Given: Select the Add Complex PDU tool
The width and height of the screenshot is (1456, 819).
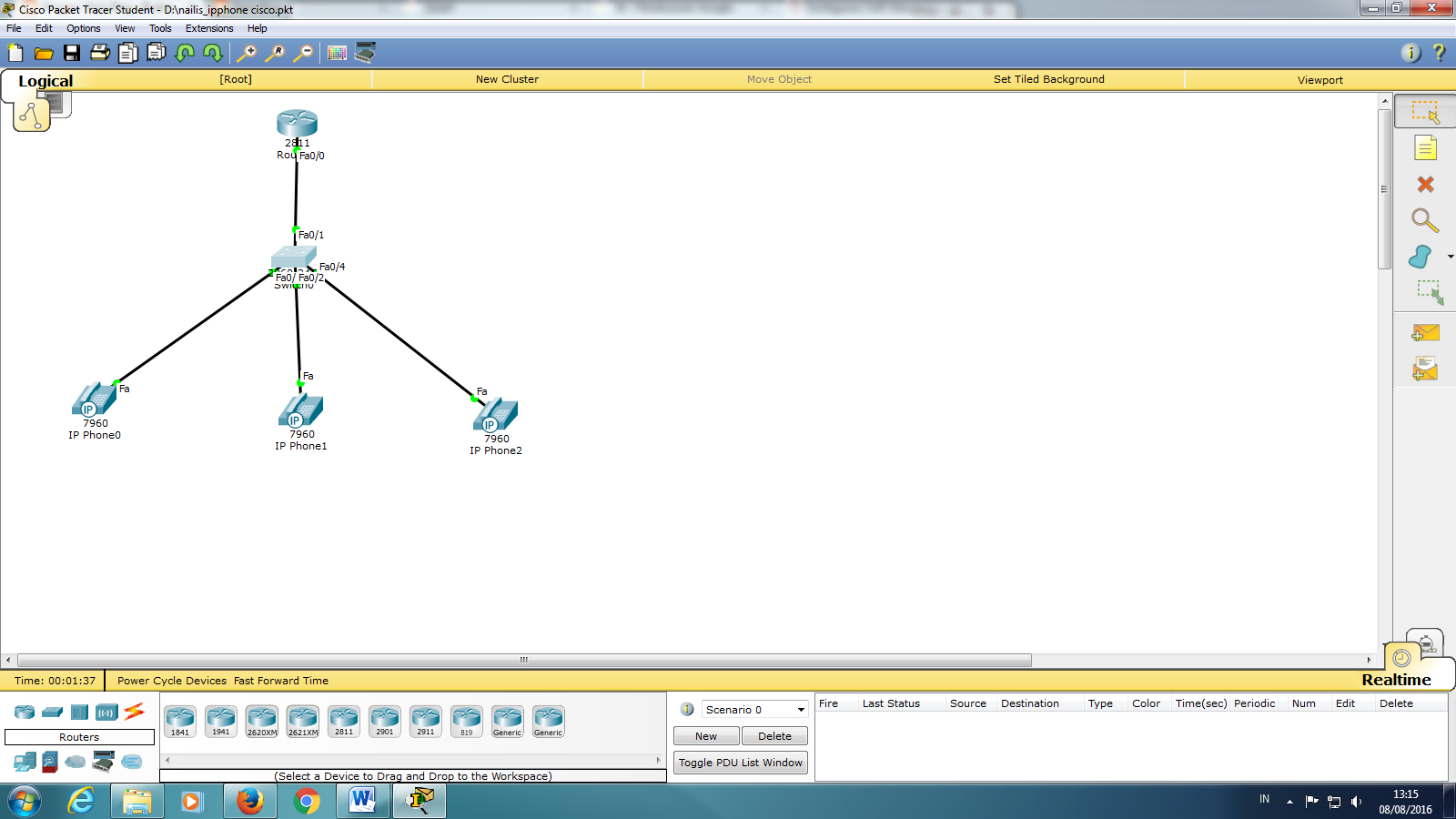Looking at the screenshot, I should (x=1424, y=369).
